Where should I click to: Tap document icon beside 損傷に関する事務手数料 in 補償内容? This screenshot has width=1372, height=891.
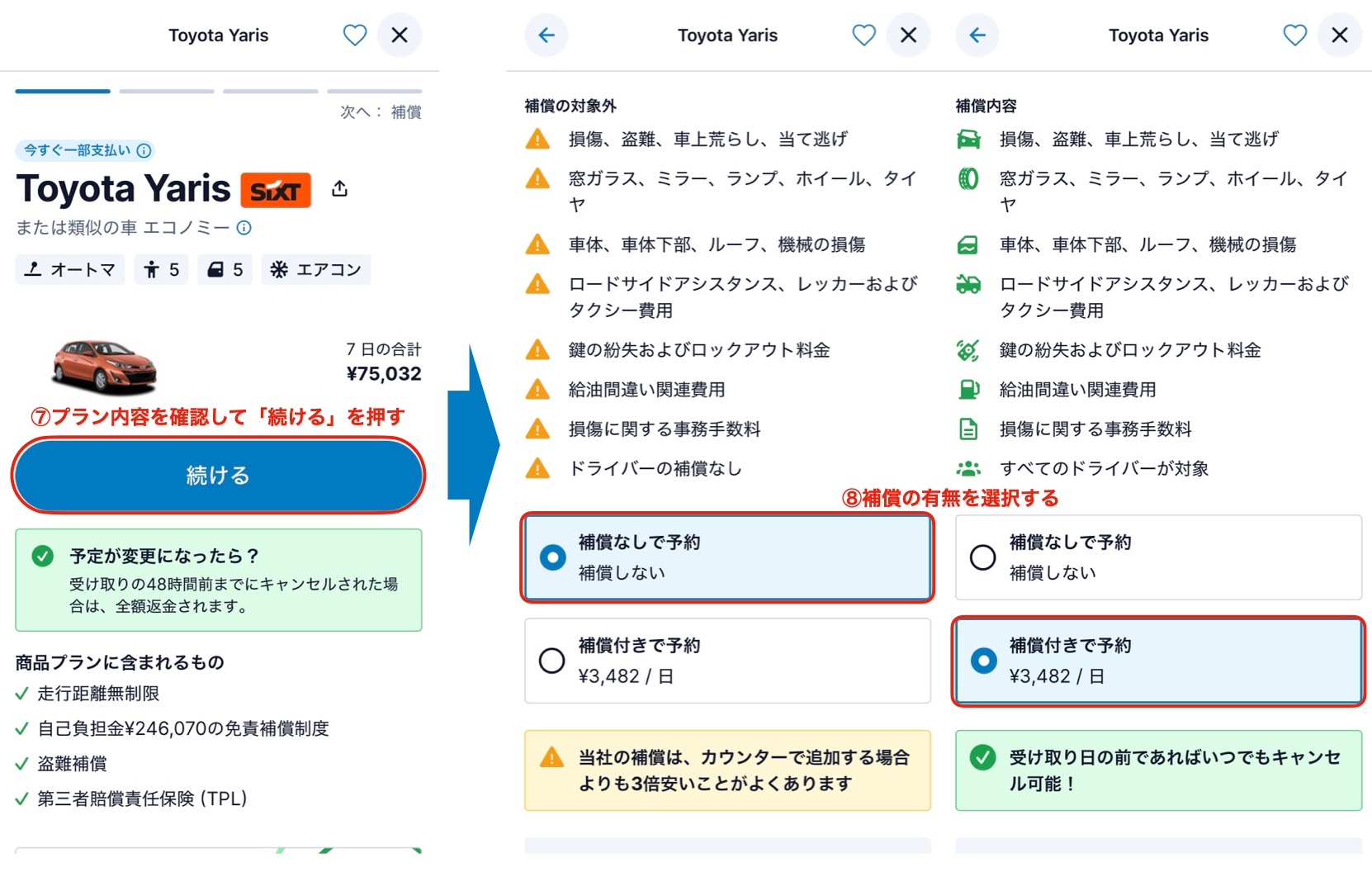968,429
